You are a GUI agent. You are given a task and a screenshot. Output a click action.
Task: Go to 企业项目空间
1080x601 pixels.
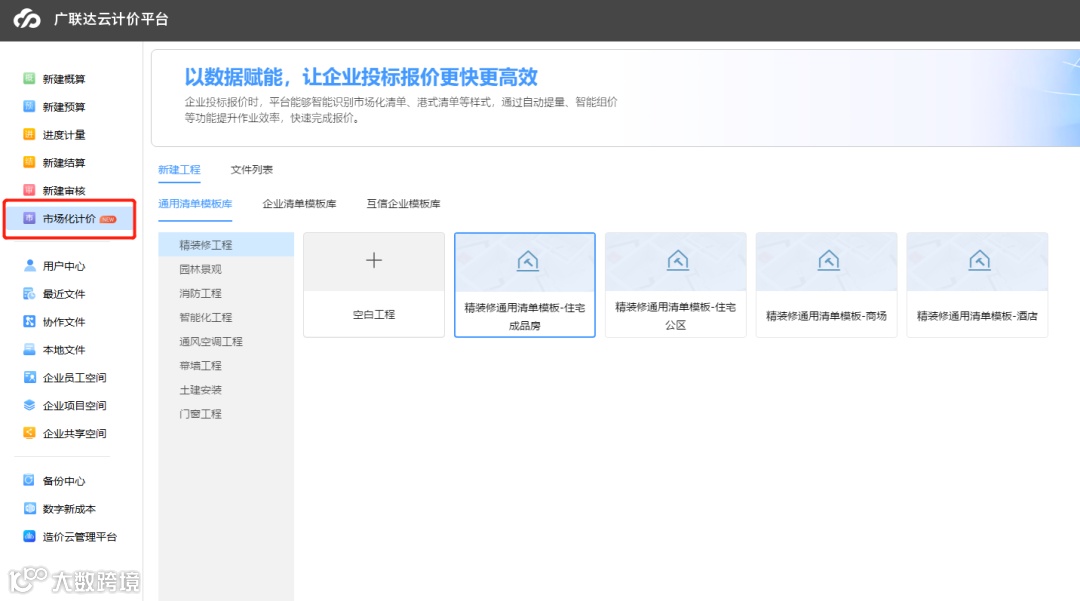tap(74, 405)
